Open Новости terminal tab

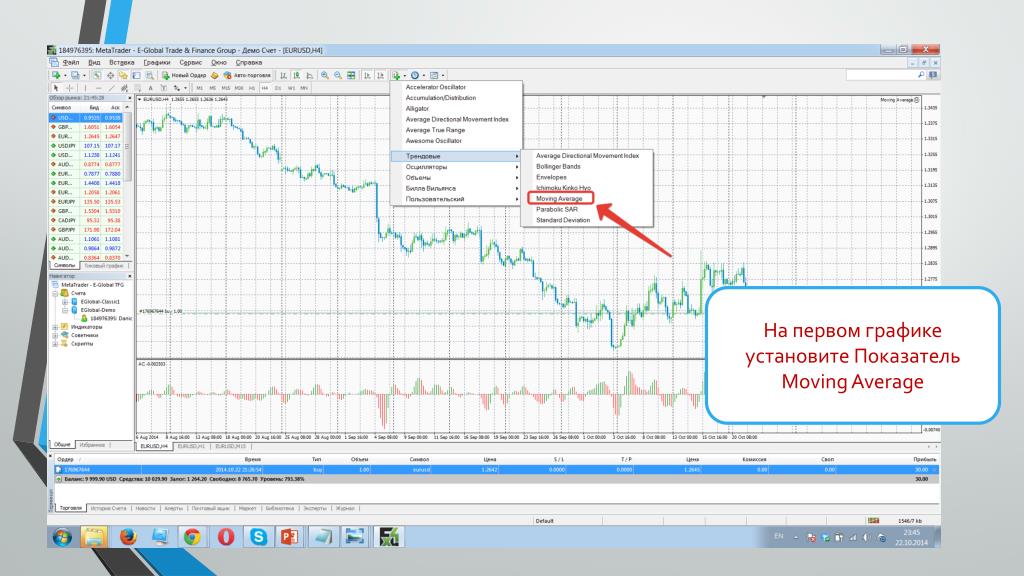(x=145, y=508)
